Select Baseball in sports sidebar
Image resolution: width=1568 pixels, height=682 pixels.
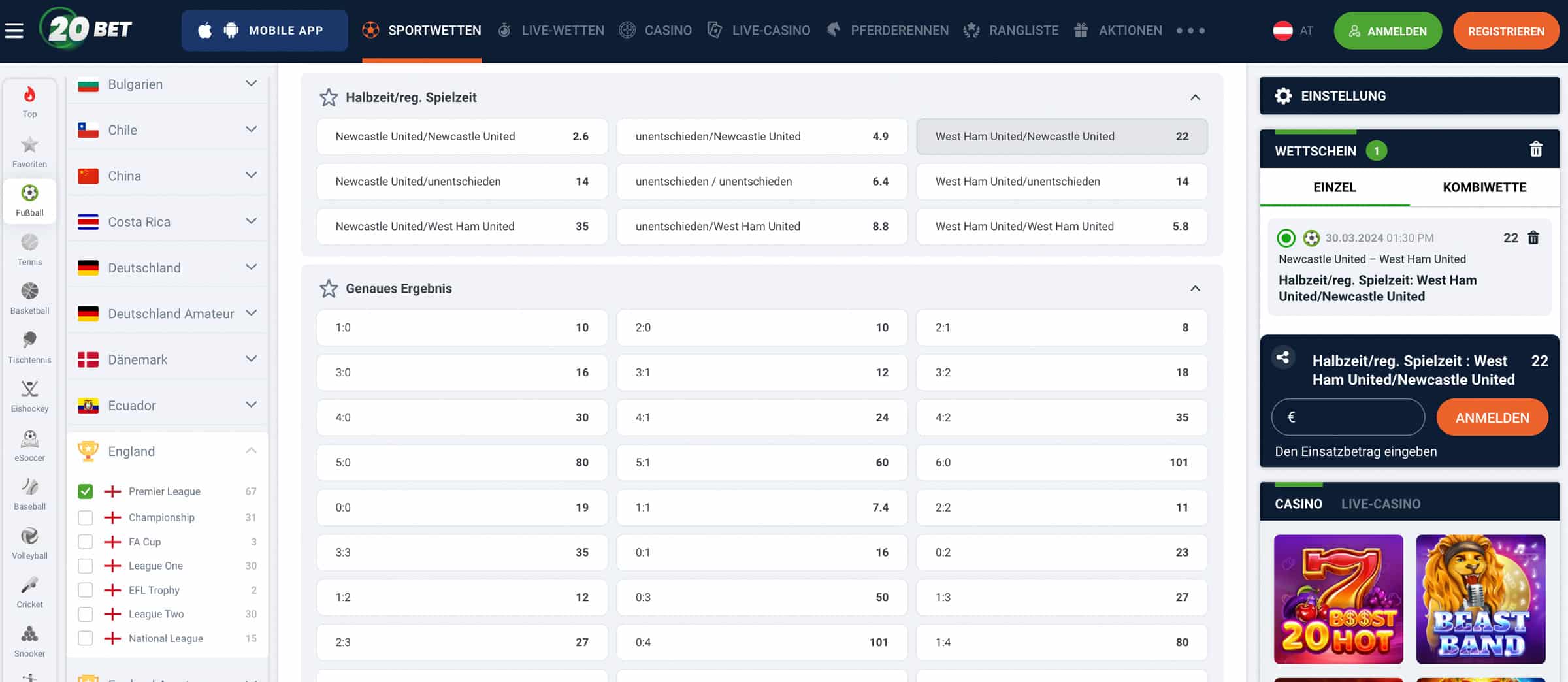point(29,495)
